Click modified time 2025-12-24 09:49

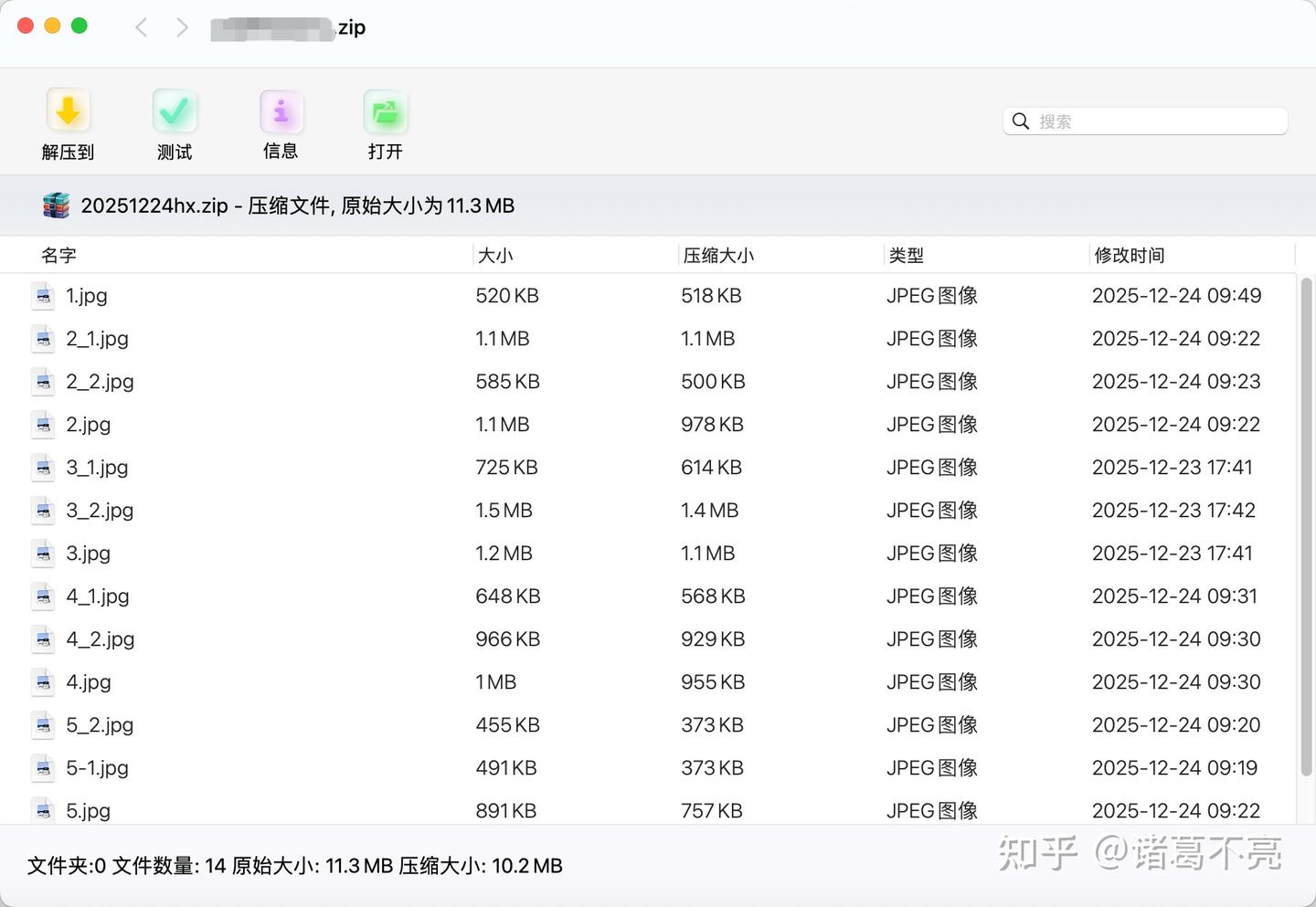point(1176,296)
